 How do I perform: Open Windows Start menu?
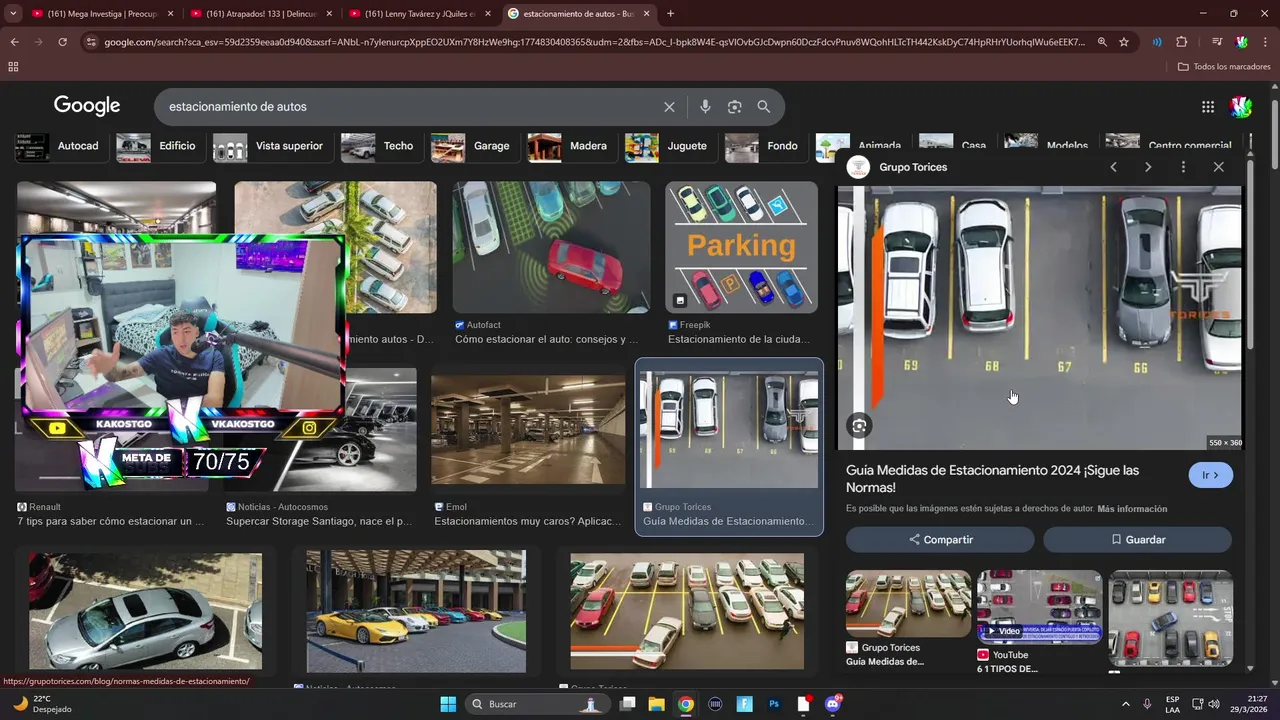(448, 704)
